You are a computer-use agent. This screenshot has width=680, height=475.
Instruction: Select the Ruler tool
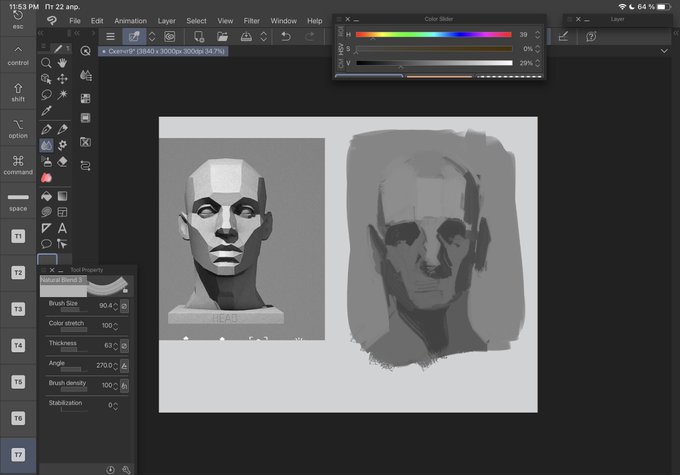point(46,228)
